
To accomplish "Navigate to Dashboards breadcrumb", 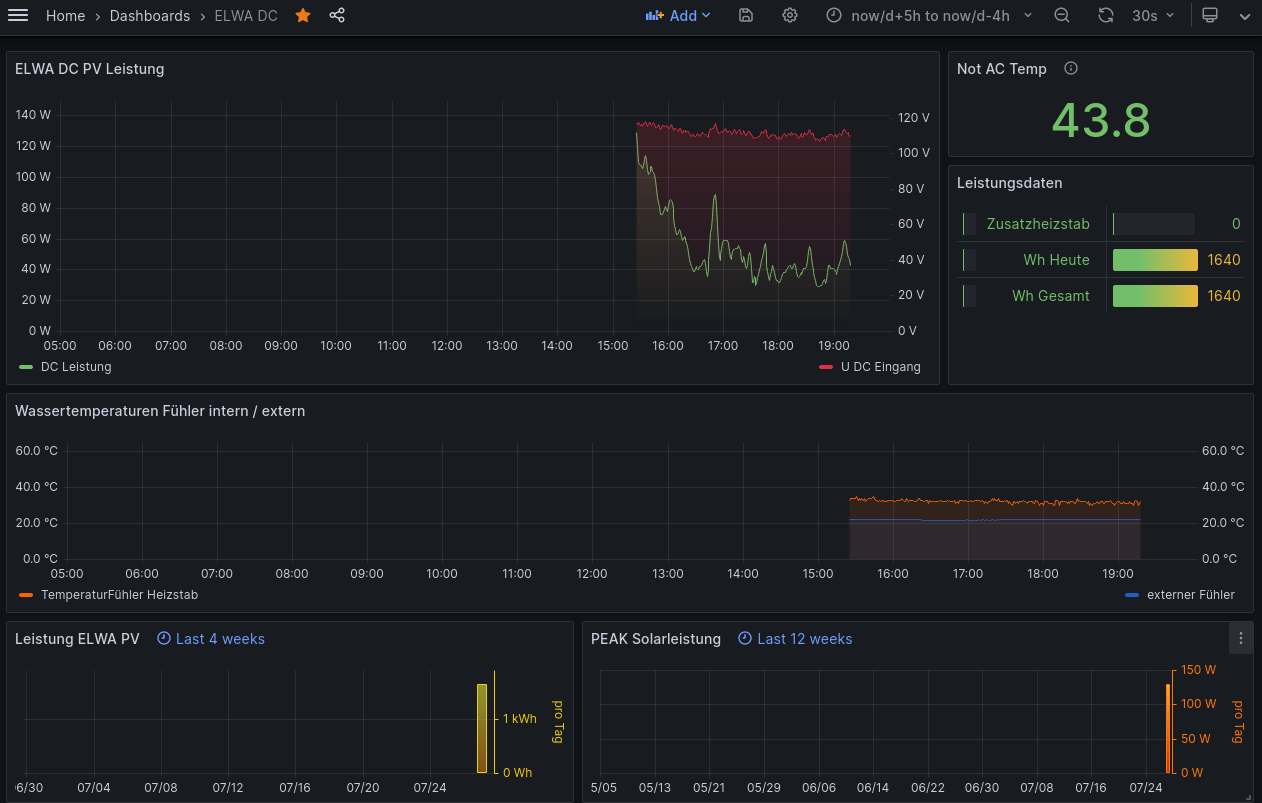I will click(150, 16).
